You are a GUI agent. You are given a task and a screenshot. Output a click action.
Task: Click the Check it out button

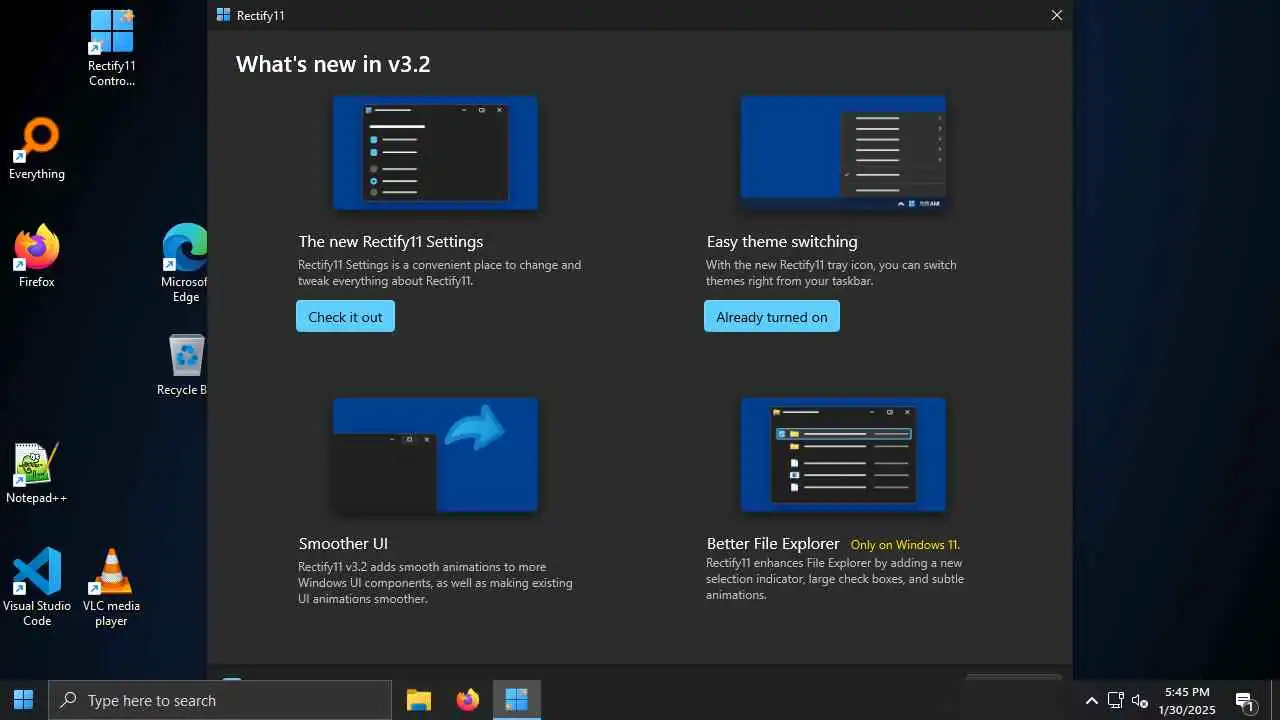click(345, 317)
